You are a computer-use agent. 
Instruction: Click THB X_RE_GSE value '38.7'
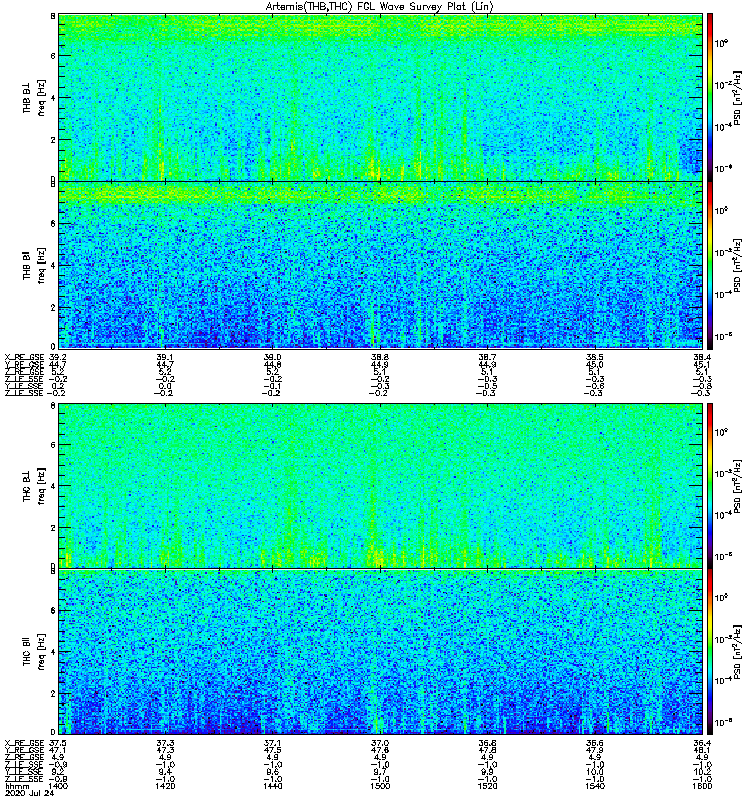(x=487, y=357)
